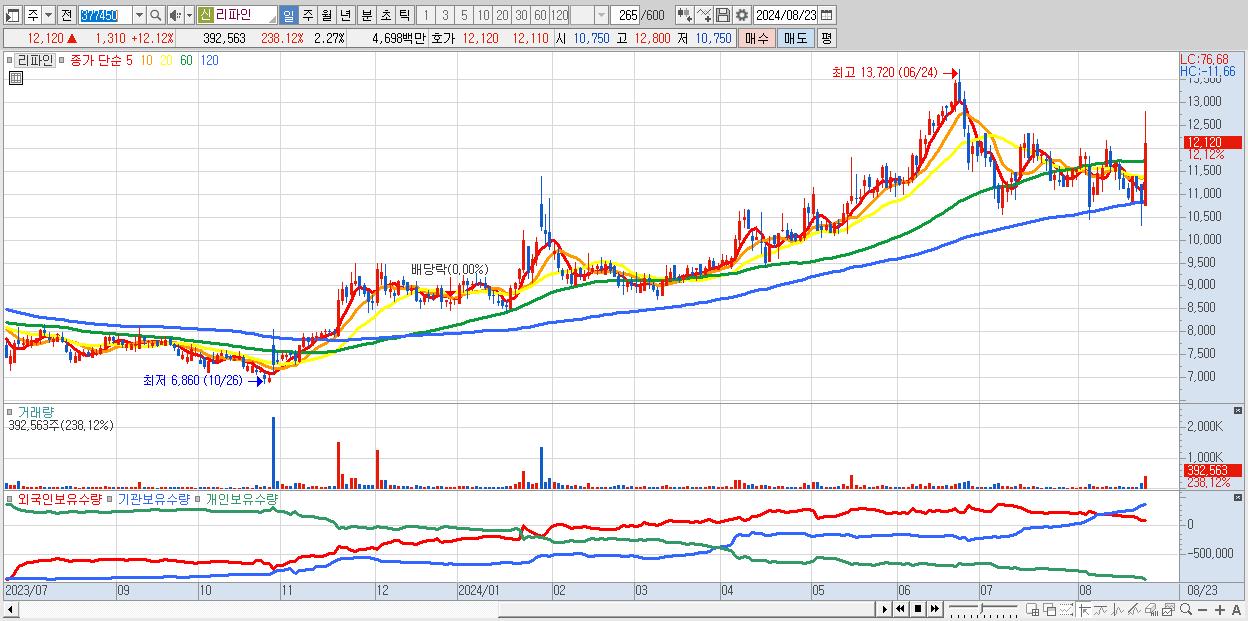Click the fast-forward double-arrow replay button
This screenshot has height=621, width=1248.
pos(934,609)
